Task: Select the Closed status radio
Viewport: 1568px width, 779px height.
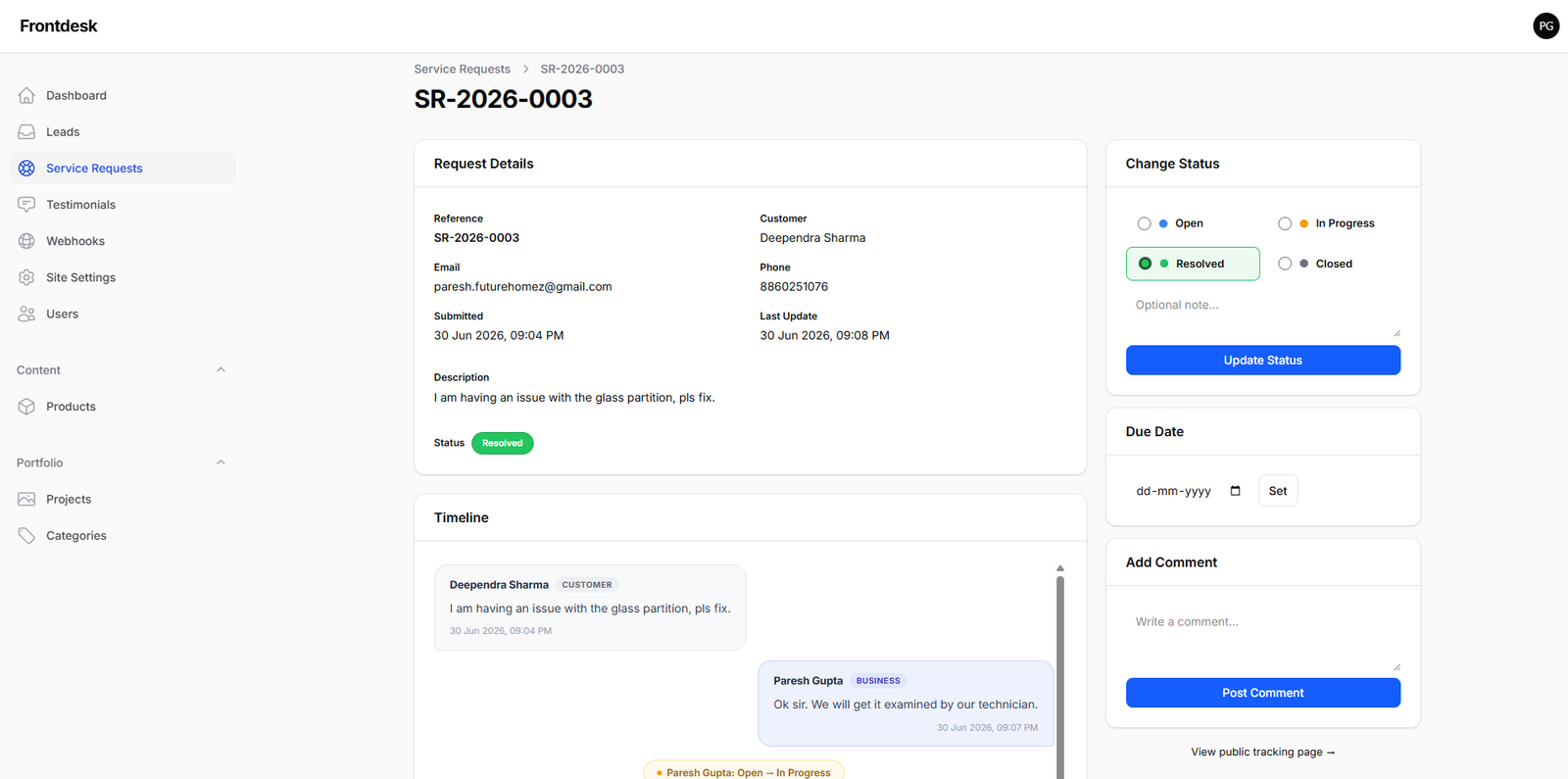Action: click(1285, 264)
